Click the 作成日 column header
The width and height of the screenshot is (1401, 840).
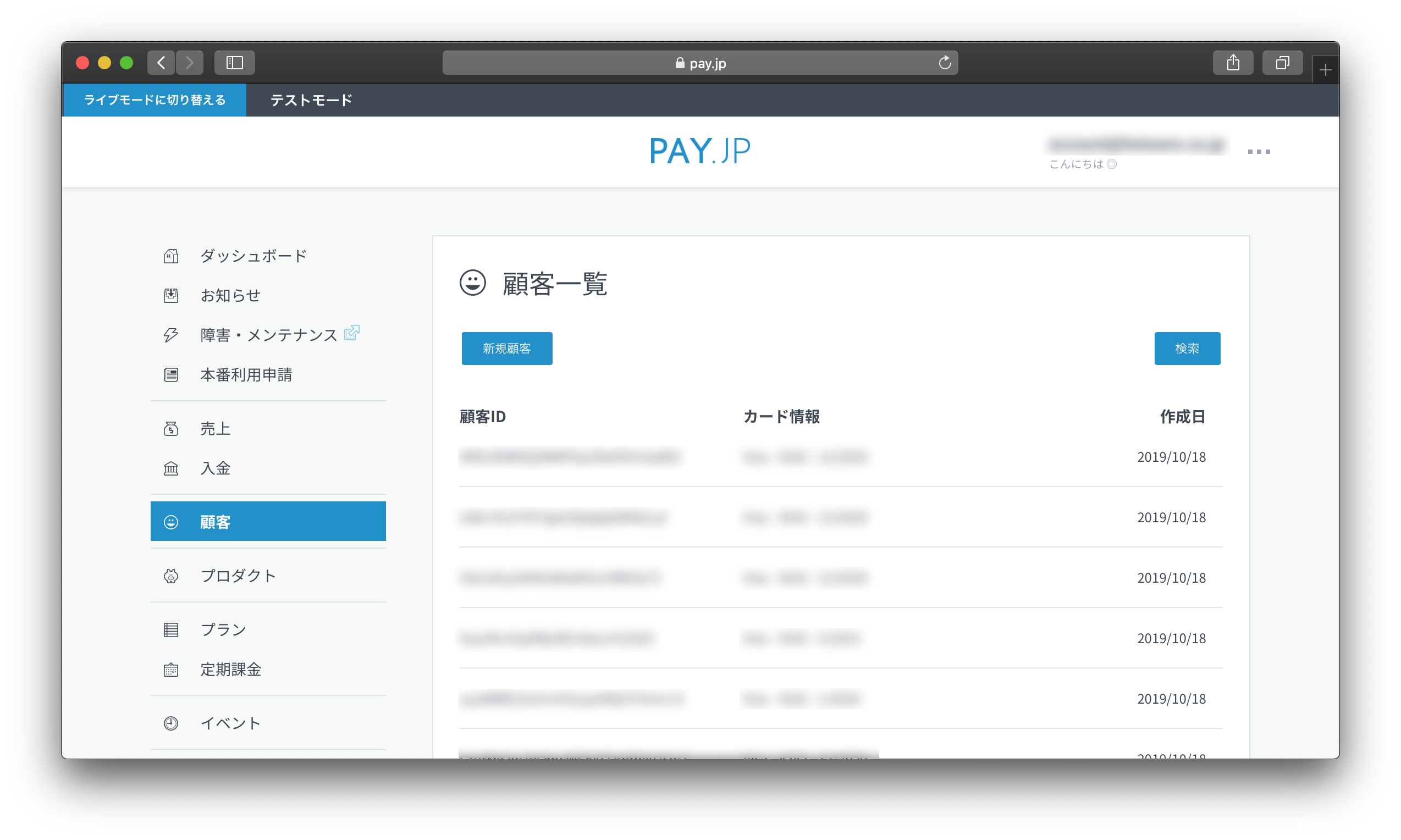point(1183,417)
